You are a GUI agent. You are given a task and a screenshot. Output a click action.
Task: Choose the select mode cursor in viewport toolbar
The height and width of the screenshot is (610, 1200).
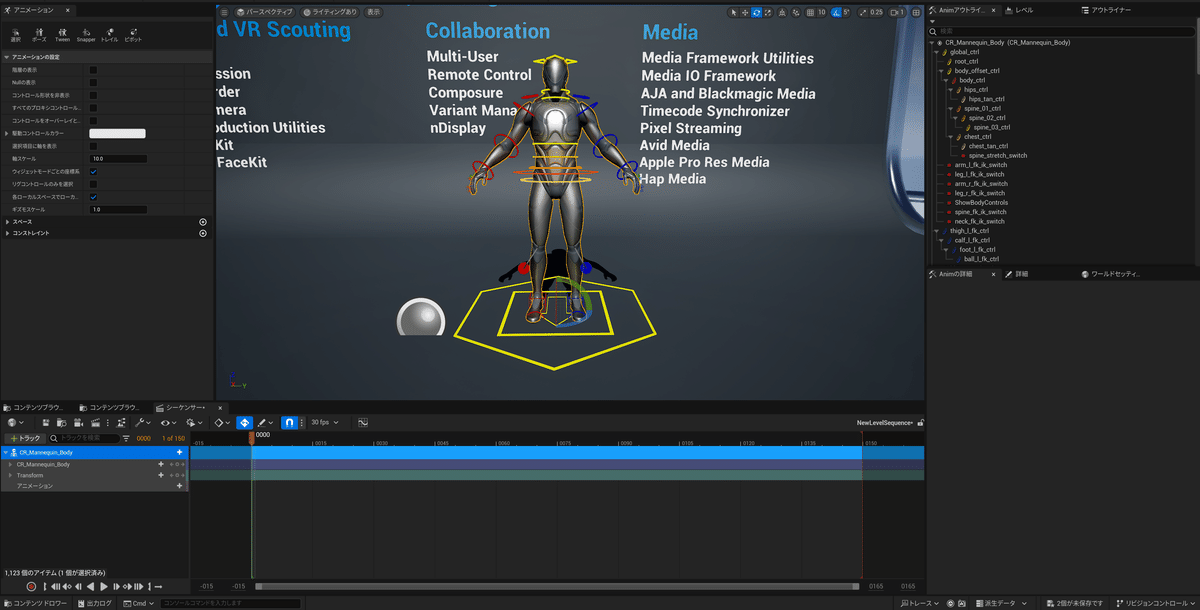click(734, 12)
